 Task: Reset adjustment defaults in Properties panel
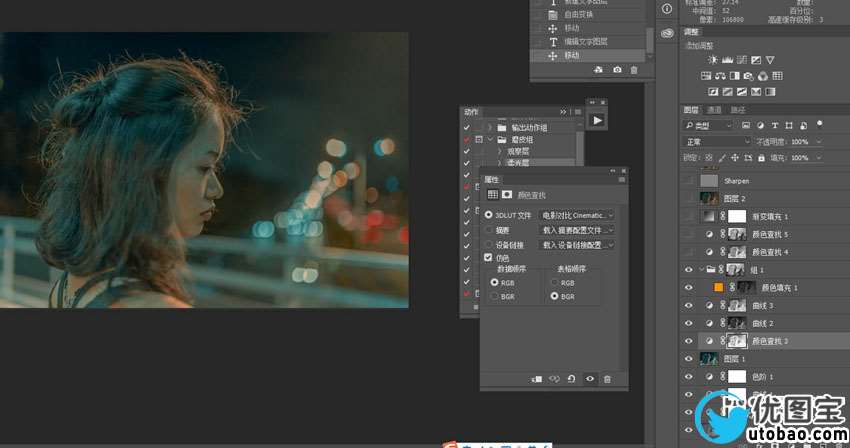[x=571, y=379]
